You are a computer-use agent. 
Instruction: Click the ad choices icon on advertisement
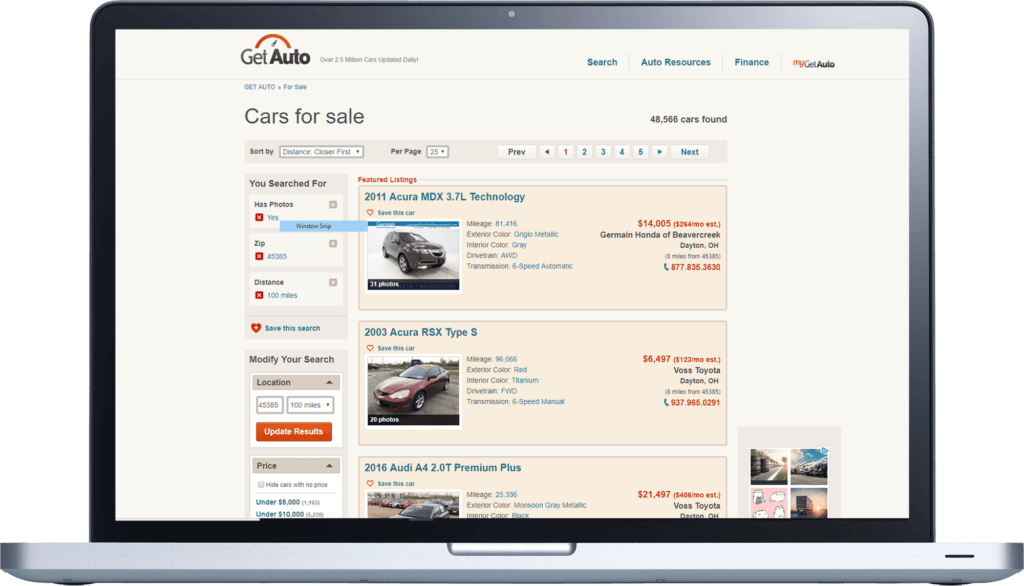825,451
